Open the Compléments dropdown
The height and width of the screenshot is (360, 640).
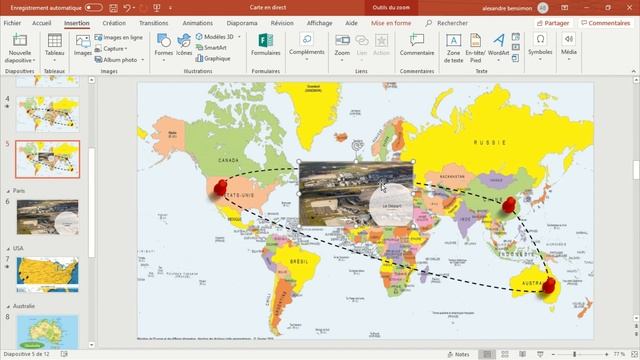[307, 47]
